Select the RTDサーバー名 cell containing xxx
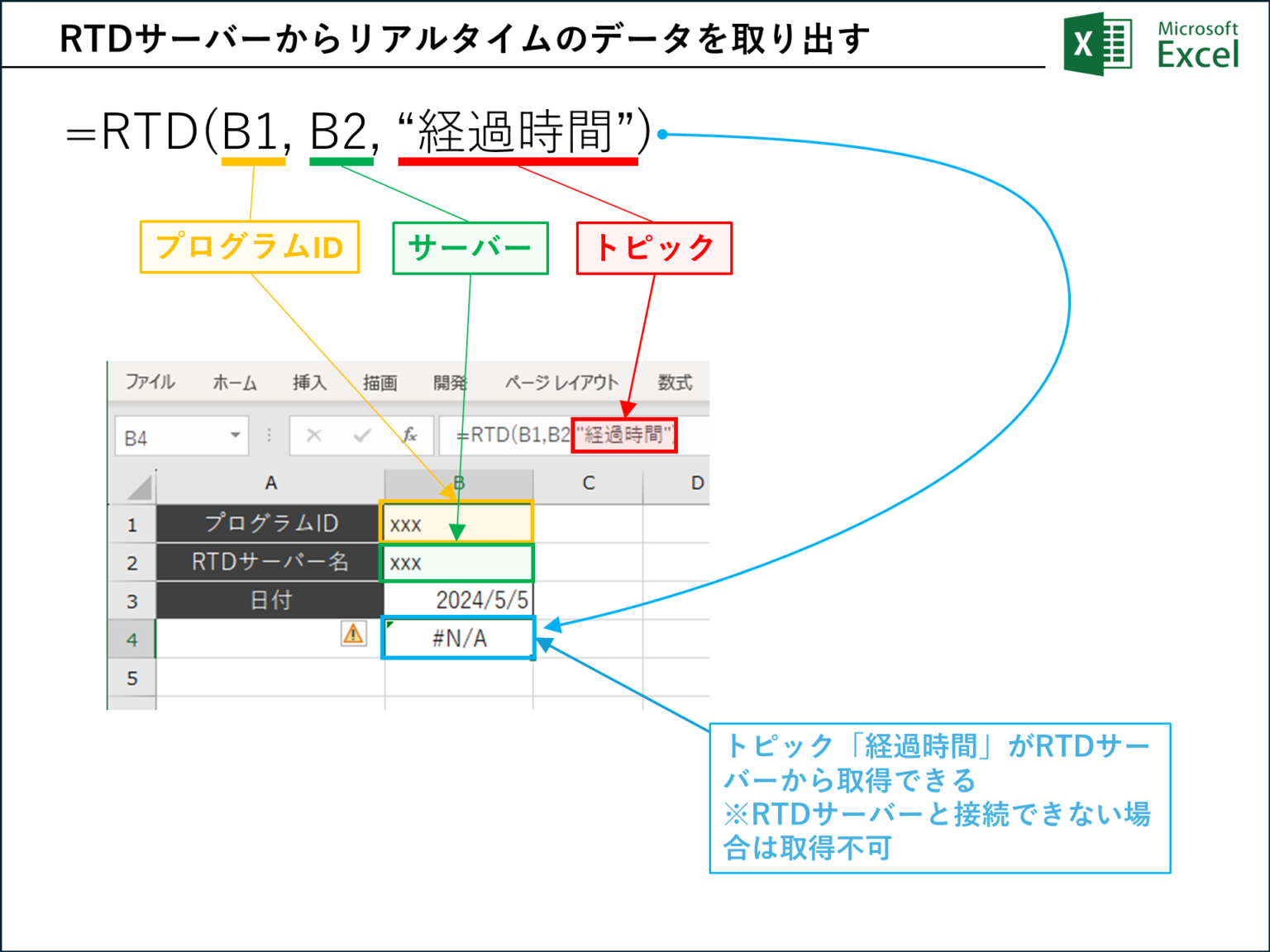 pyautogui.click(x=458, y=562)
